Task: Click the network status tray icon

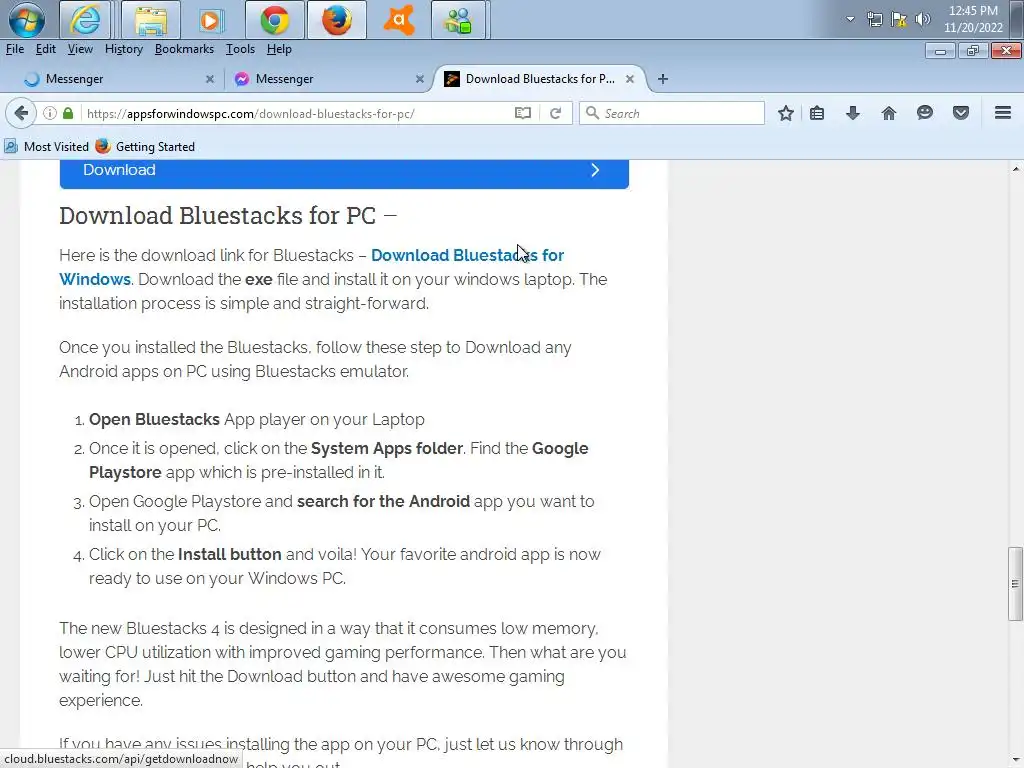Action: 874,19
